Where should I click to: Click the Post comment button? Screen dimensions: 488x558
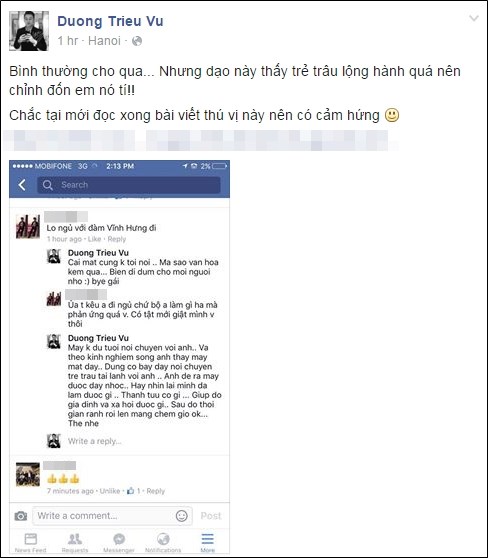[x=211, y=516]
